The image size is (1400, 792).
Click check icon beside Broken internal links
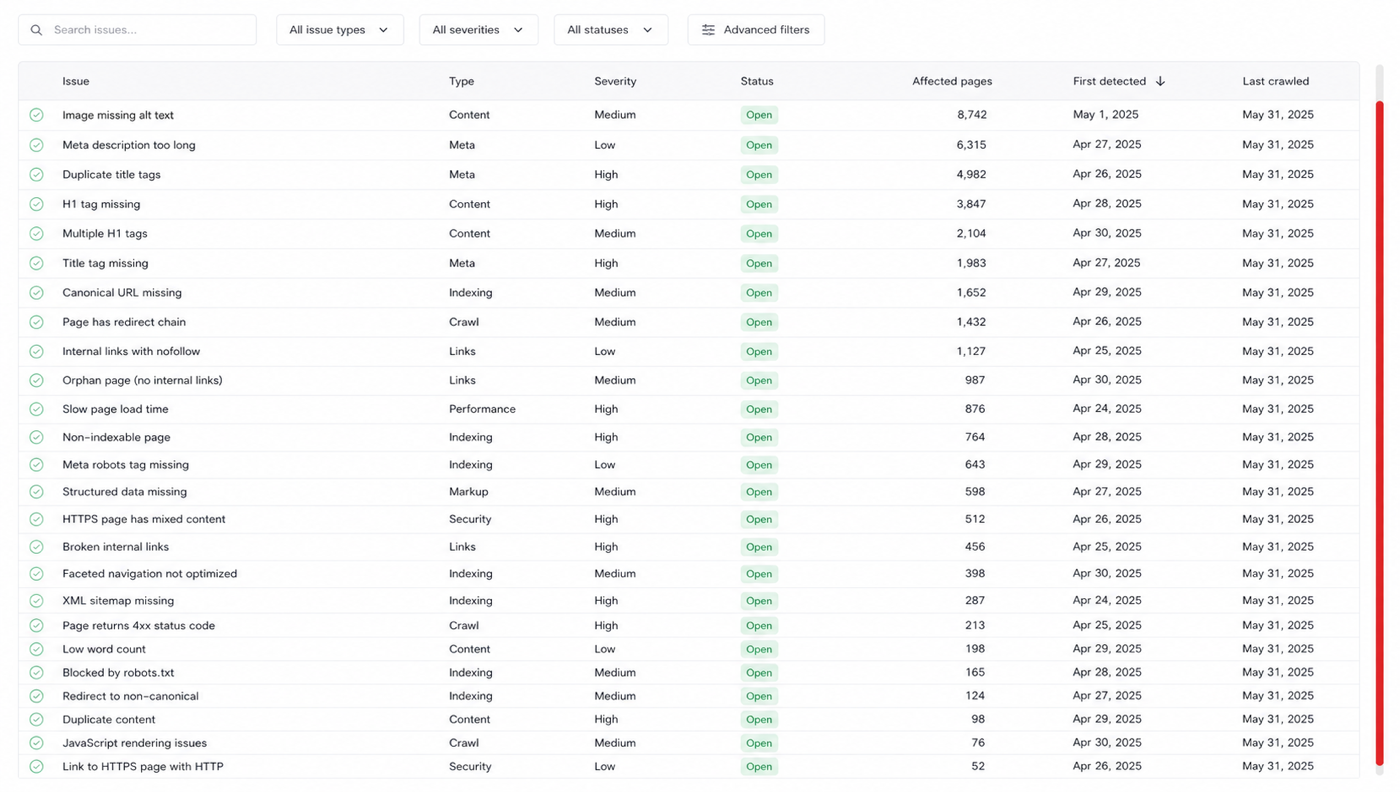37,547
